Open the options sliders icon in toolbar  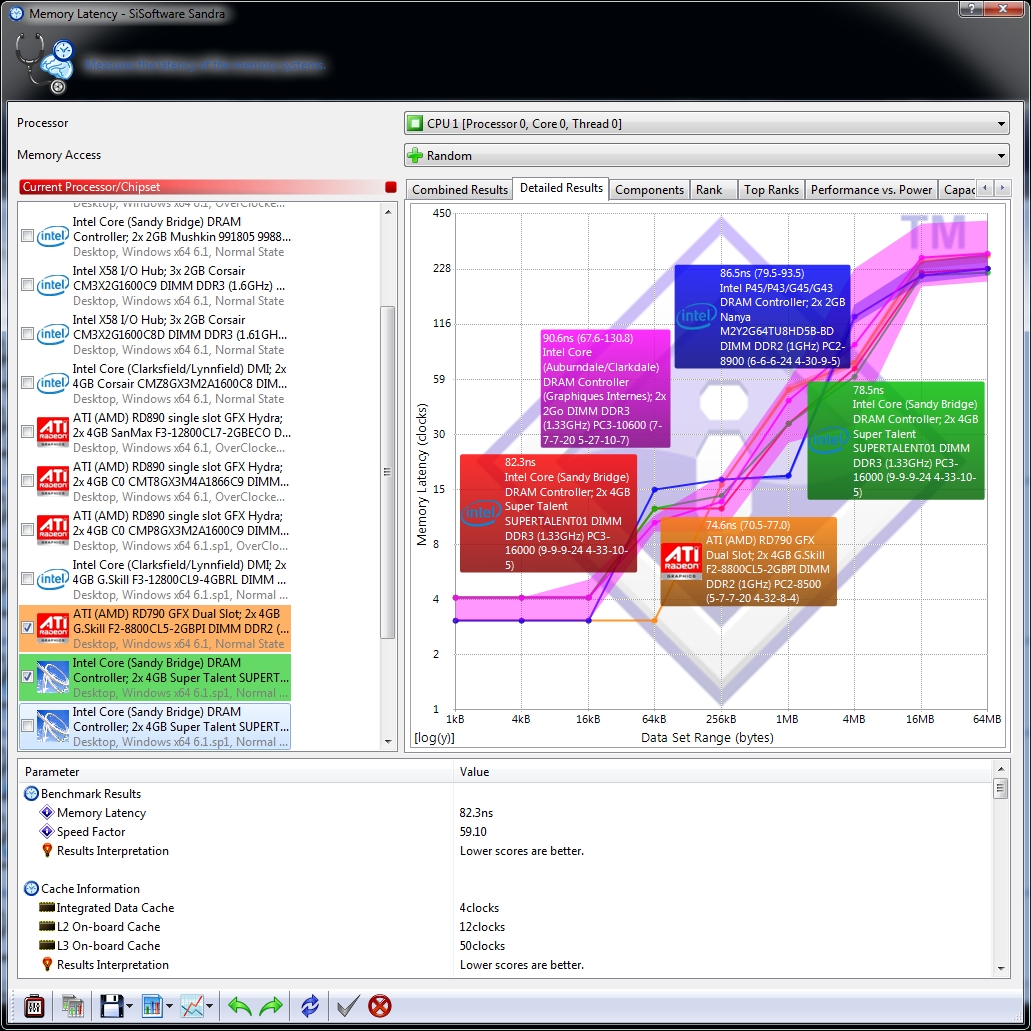click(x=34, y=1006)
